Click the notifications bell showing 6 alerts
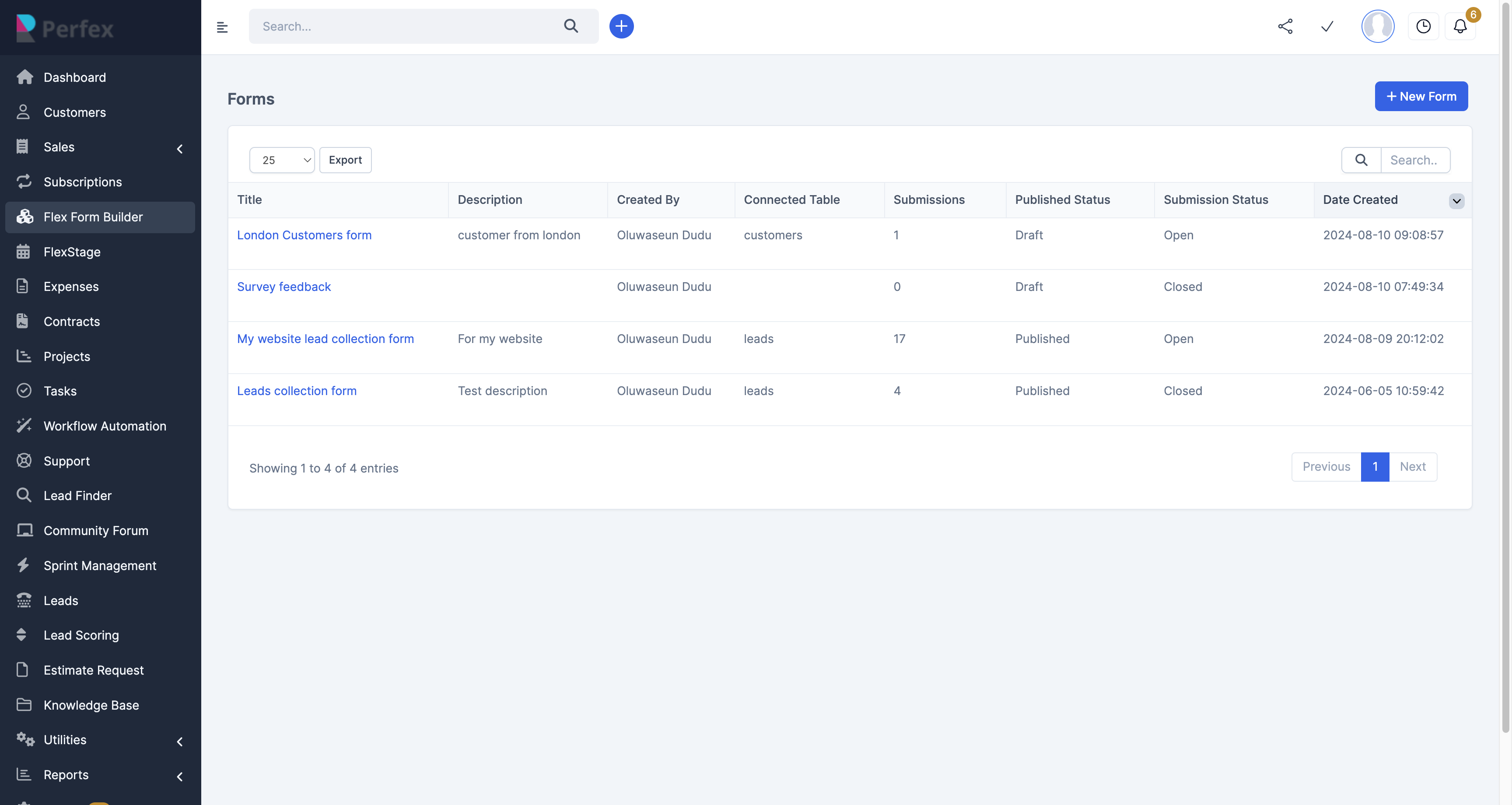Image resolution: width=1512 pixels, height=805 pixels. 1460,26
